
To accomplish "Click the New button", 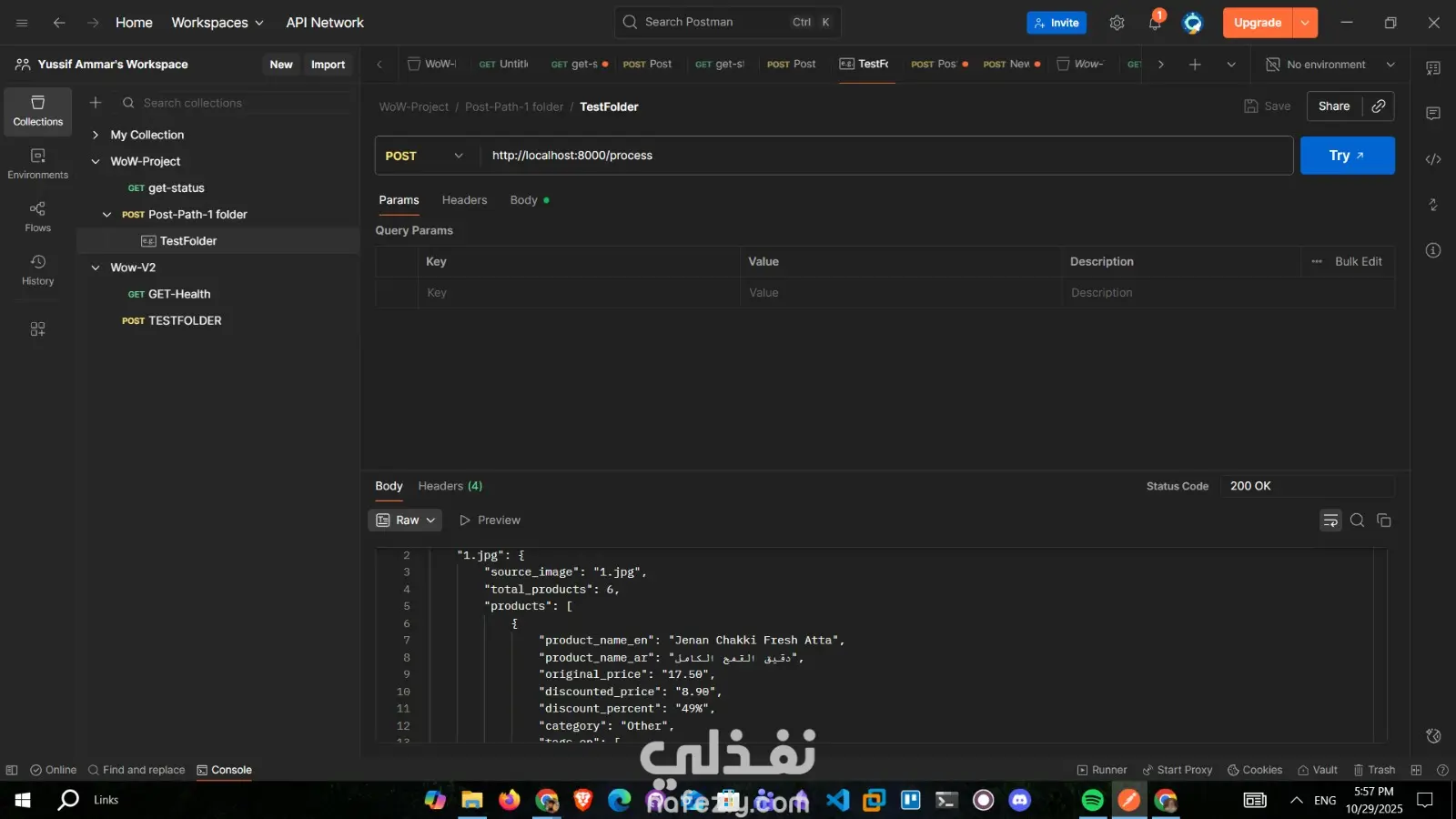I will coord(281,65).
